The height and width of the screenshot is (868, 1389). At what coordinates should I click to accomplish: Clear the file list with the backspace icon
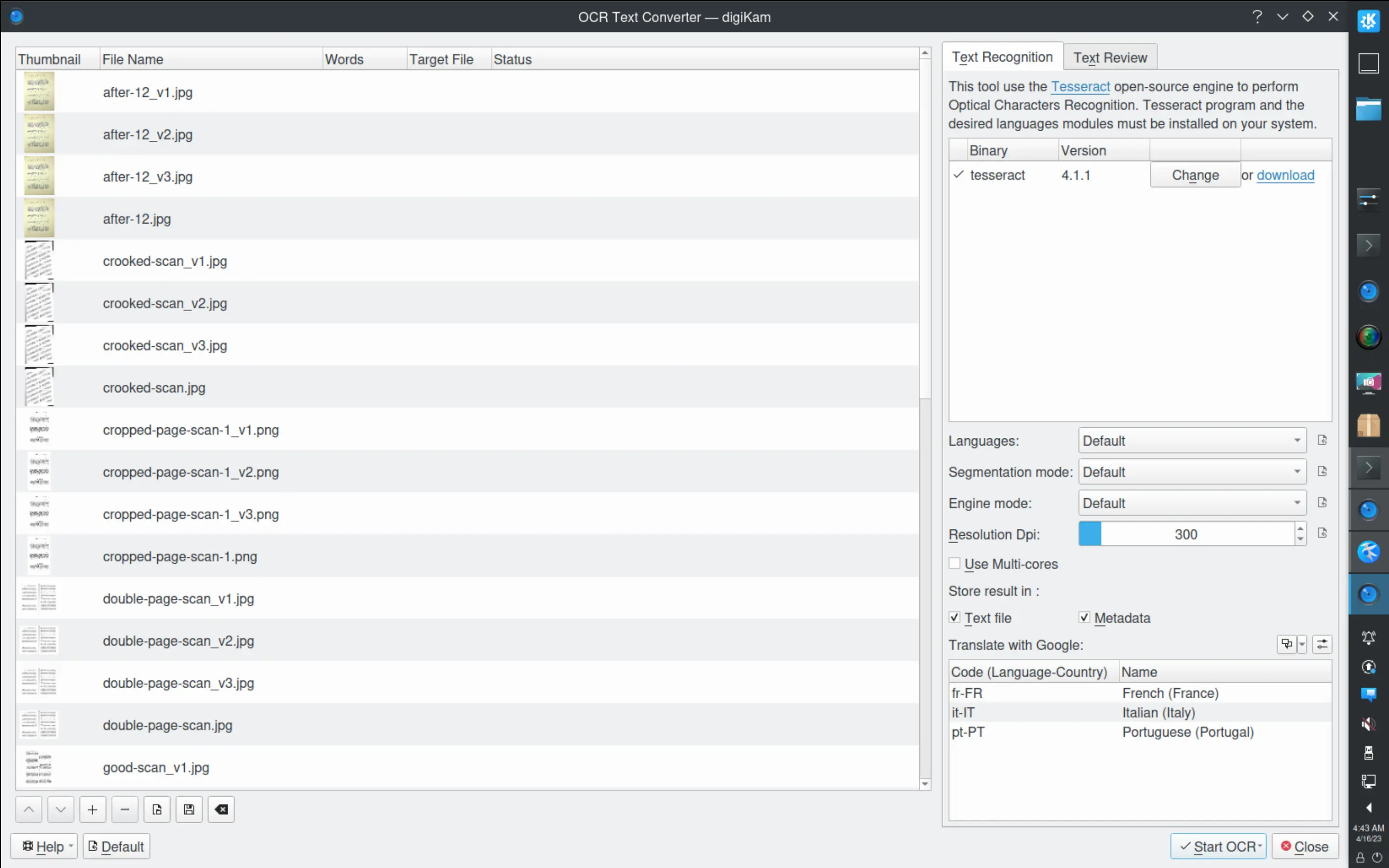(221, 809)
